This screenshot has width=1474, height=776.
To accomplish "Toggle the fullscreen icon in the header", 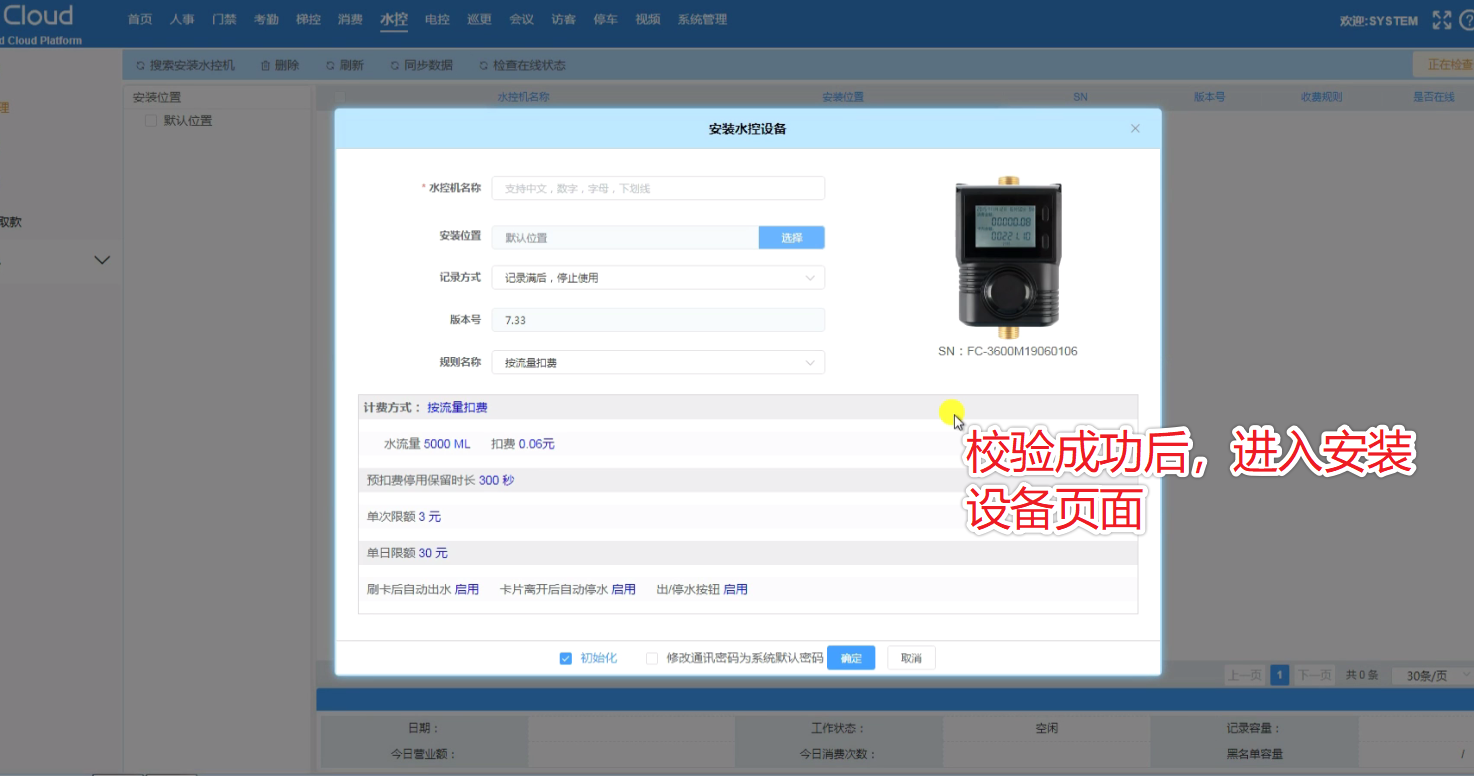I will pos(1442,20).
